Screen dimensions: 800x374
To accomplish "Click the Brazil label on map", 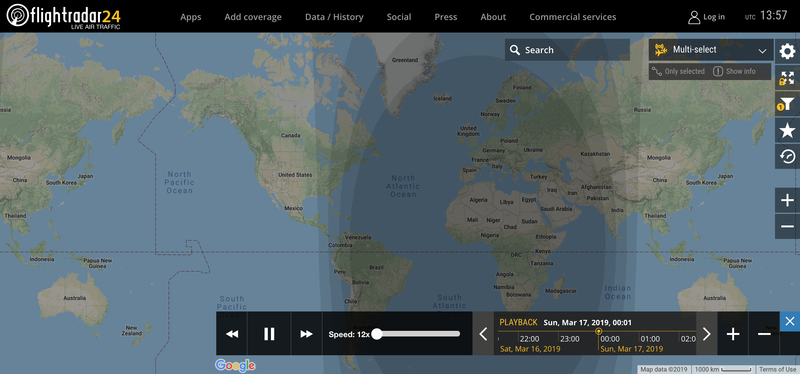I will (x=376, y=267).
